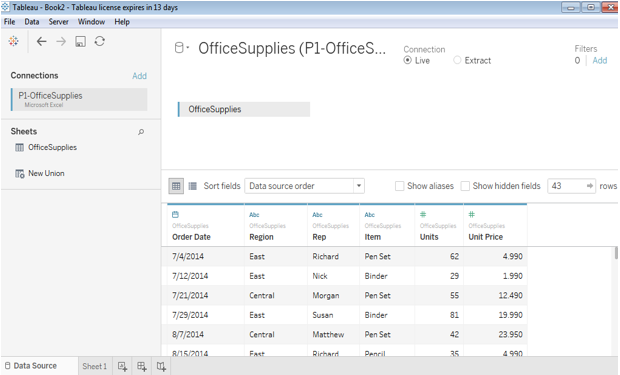Image resolution: width=620 pixels, height=375 pixels.
Task: Click the data source title OfficeSupplies
Action: [x=292, y=48]
